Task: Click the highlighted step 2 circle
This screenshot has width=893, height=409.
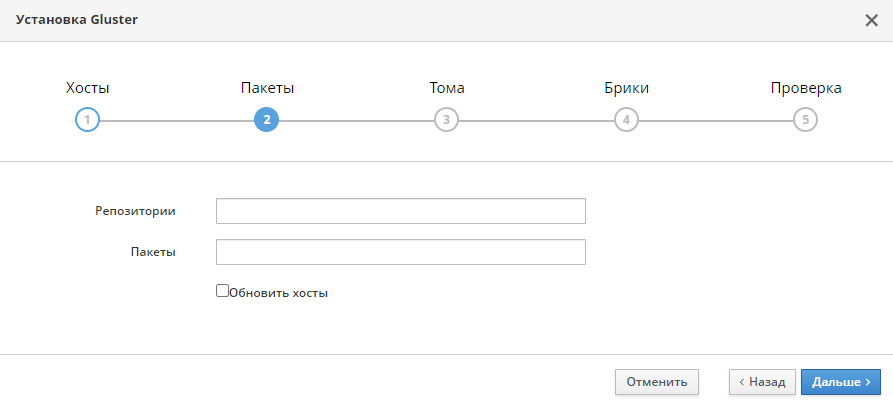Action: tap(267, 120)
